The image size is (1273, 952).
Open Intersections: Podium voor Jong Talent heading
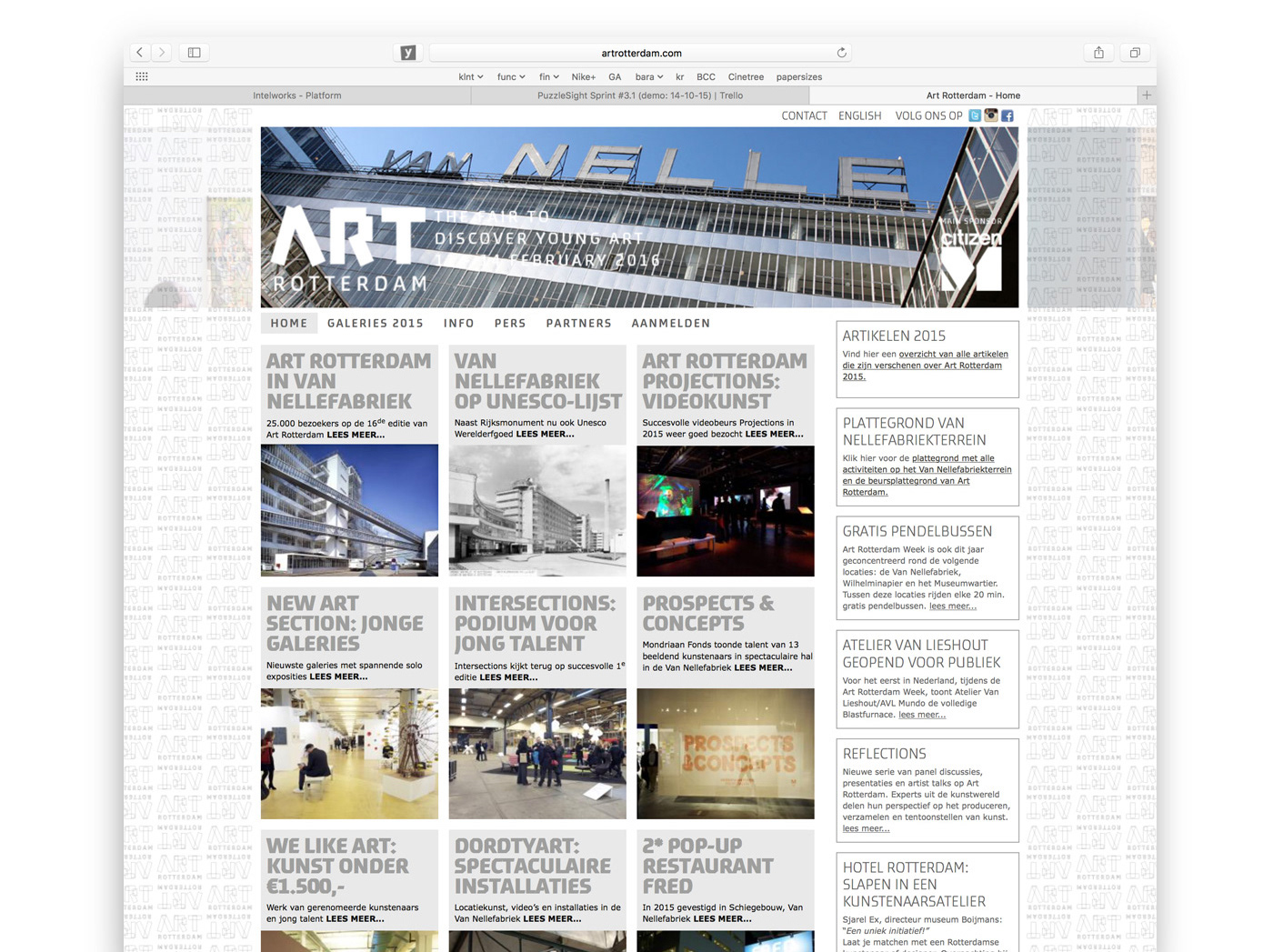(x=535, y=624)
